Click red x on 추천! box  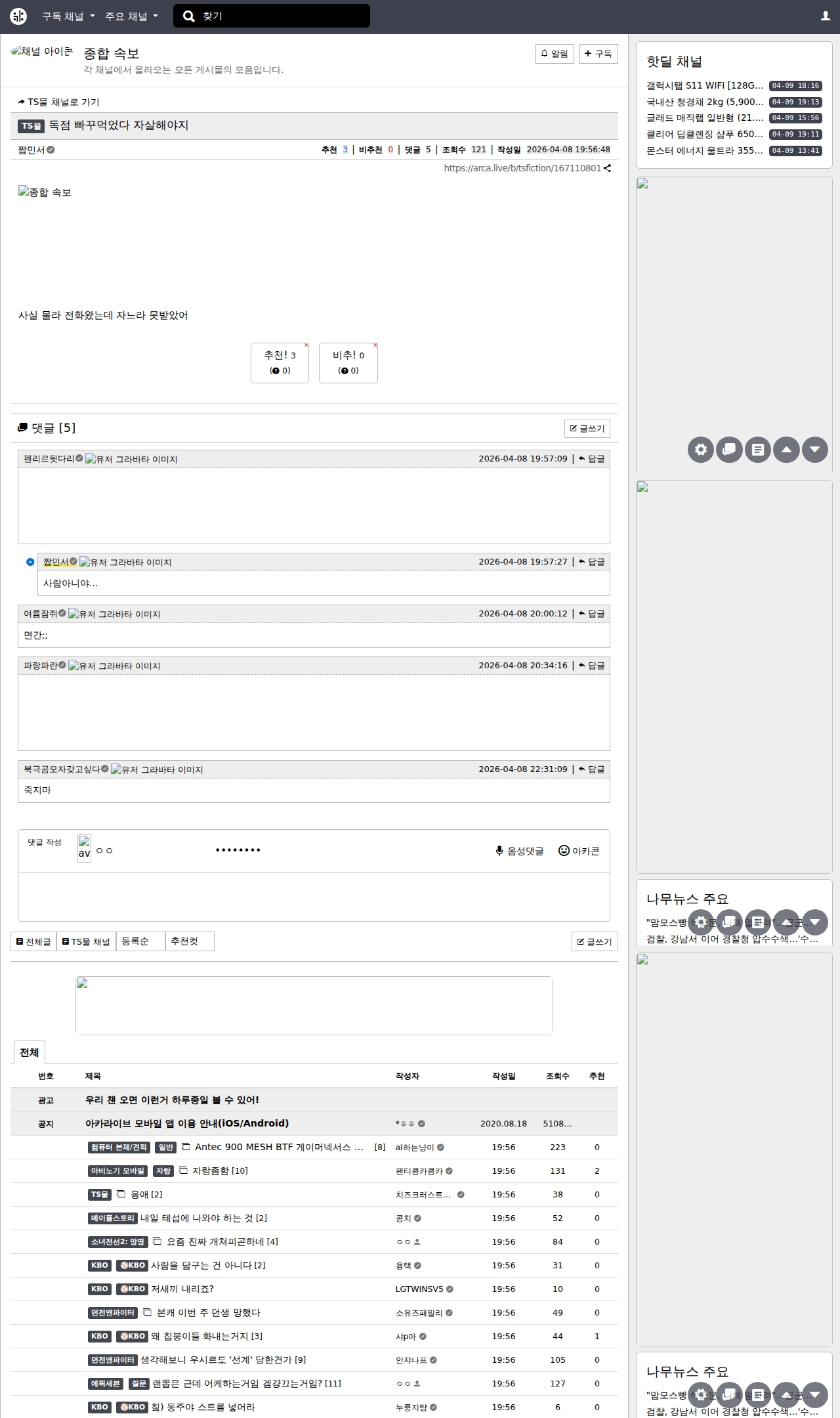(x=306, y=345)
